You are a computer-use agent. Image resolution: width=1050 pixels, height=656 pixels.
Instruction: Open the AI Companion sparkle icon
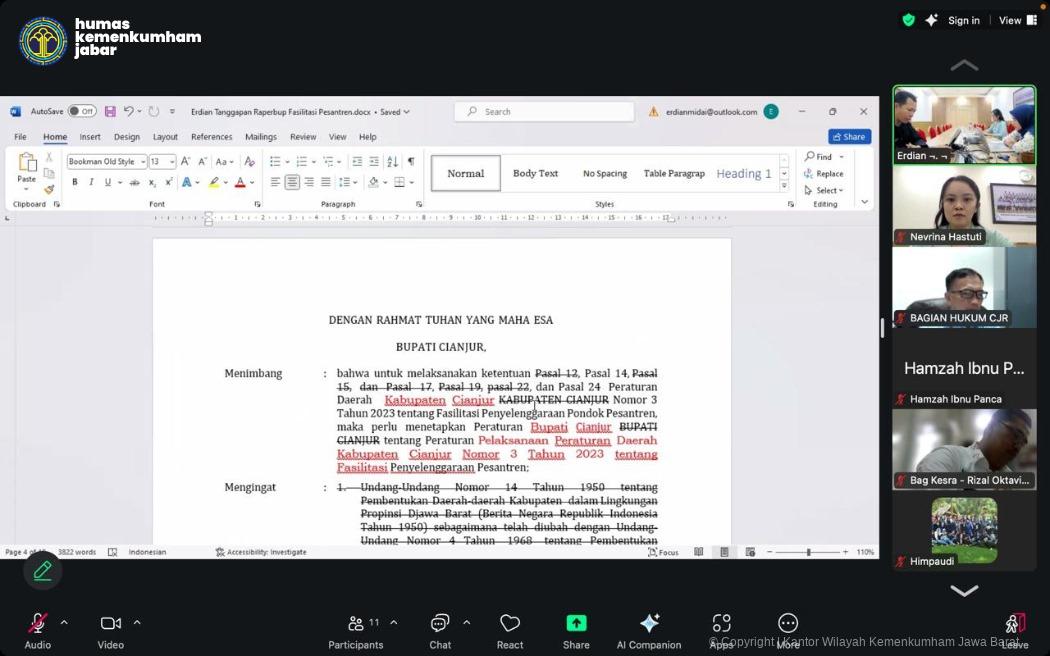pos(649,623)
